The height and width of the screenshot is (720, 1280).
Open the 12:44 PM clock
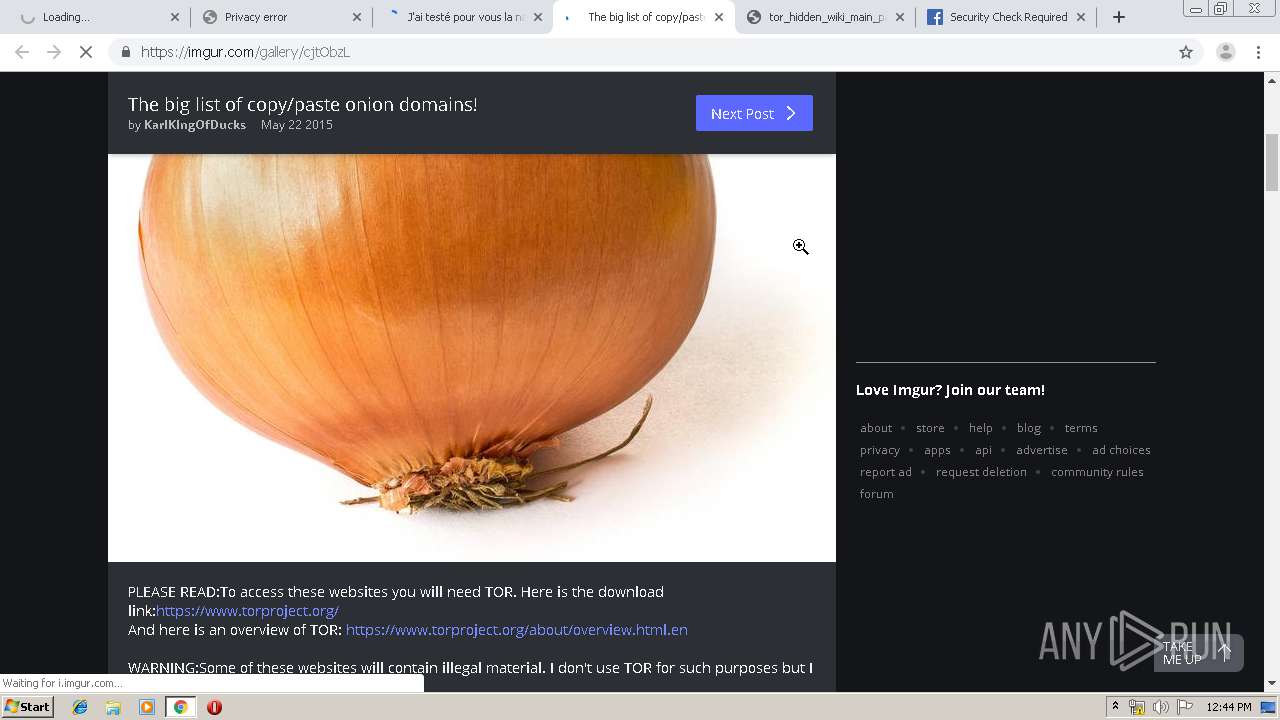(x=1229, y=707)
